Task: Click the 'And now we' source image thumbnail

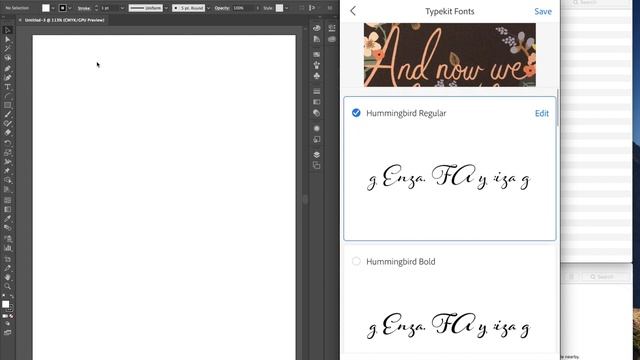Action: click(450, 55)
